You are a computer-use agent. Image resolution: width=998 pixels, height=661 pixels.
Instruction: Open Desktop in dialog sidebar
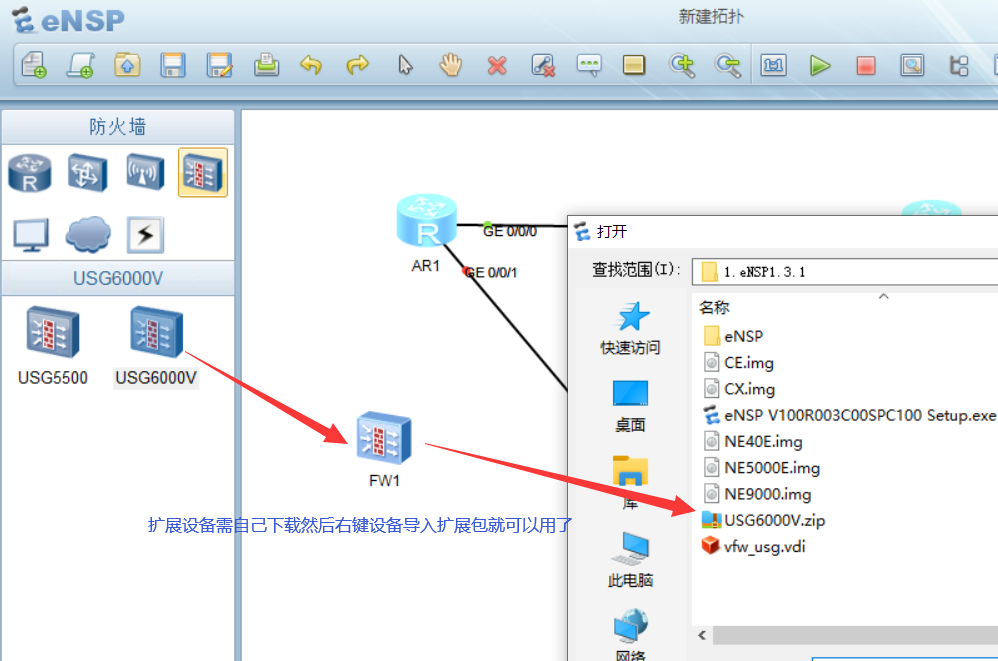630,406
